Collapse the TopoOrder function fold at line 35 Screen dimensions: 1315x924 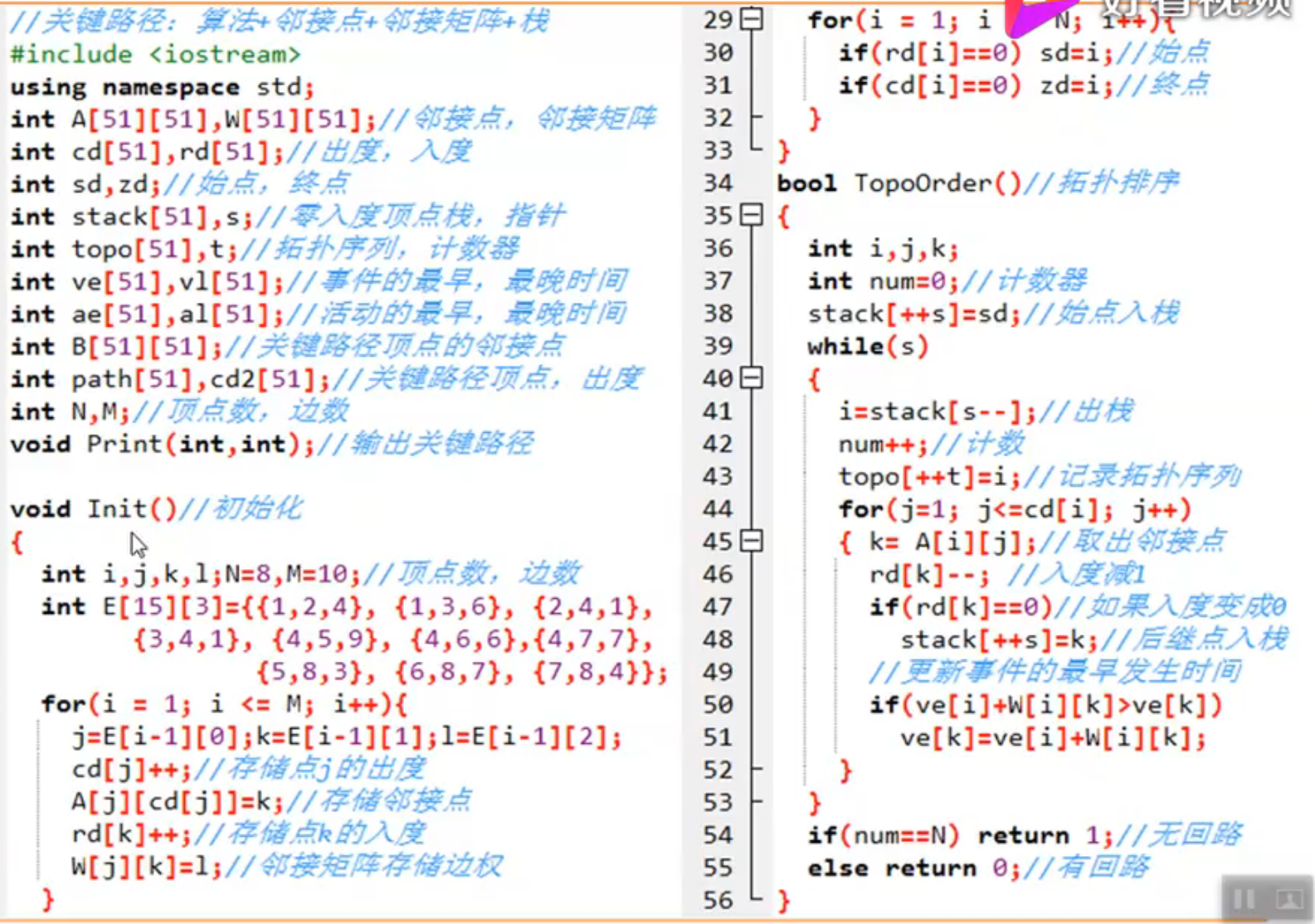(x=752, y=216)
